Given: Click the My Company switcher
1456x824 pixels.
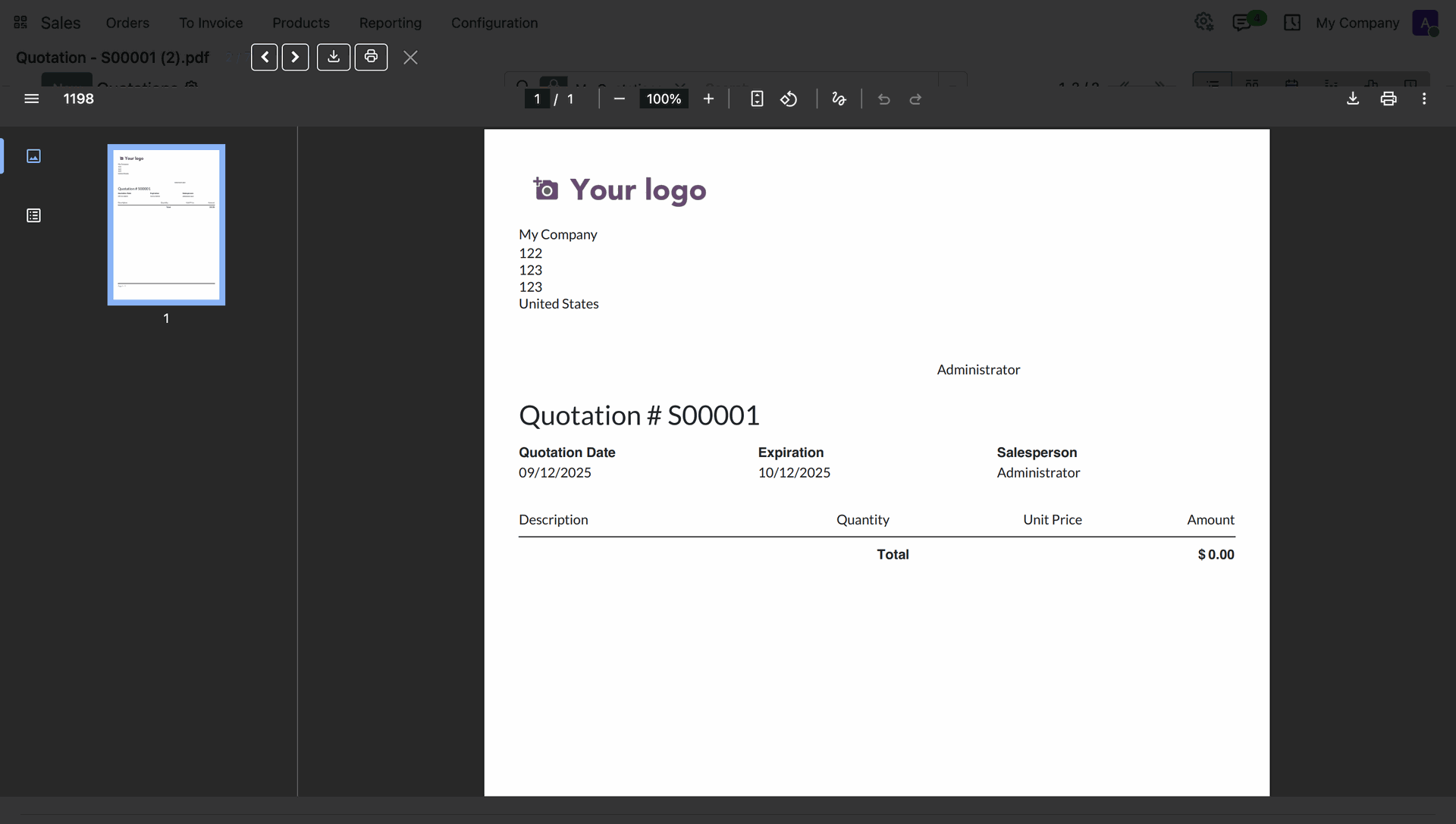Looking at the screenshot, I should click(x=1357, y=23).
